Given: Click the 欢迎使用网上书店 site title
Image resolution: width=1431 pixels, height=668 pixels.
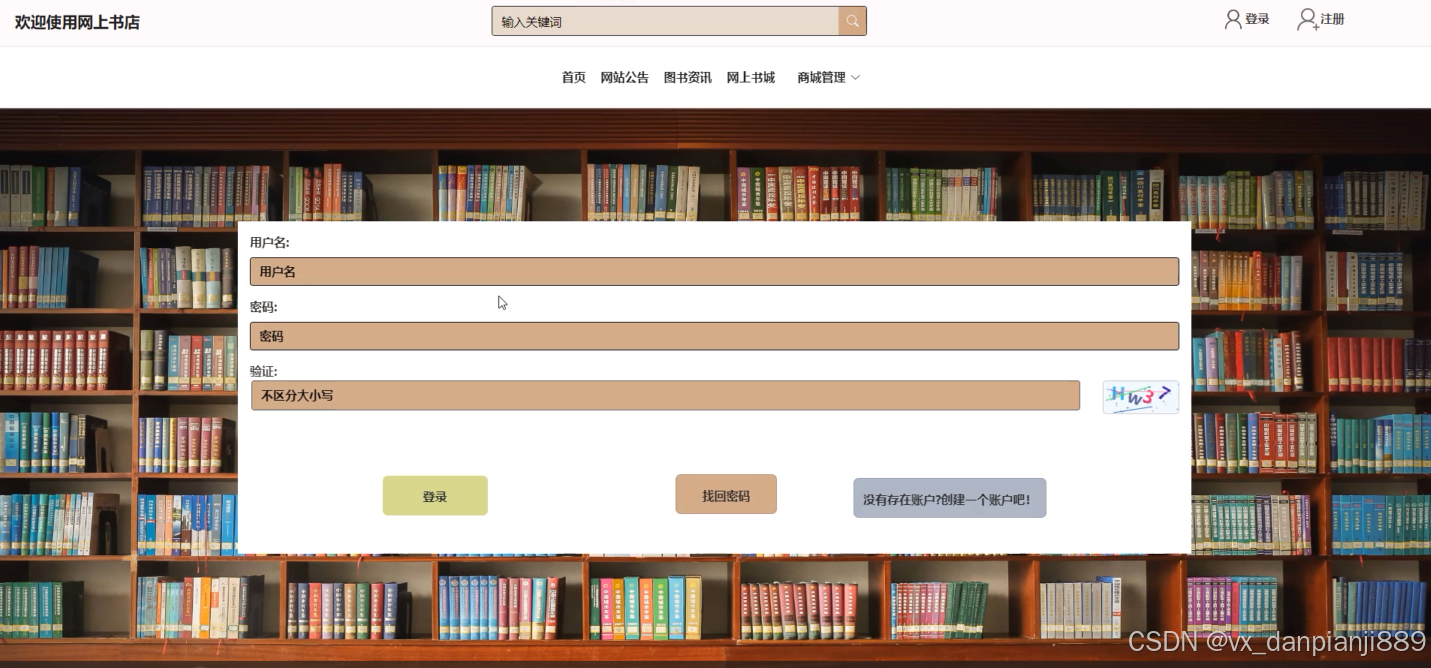Looking at the screenshot, I should [77, 22].
